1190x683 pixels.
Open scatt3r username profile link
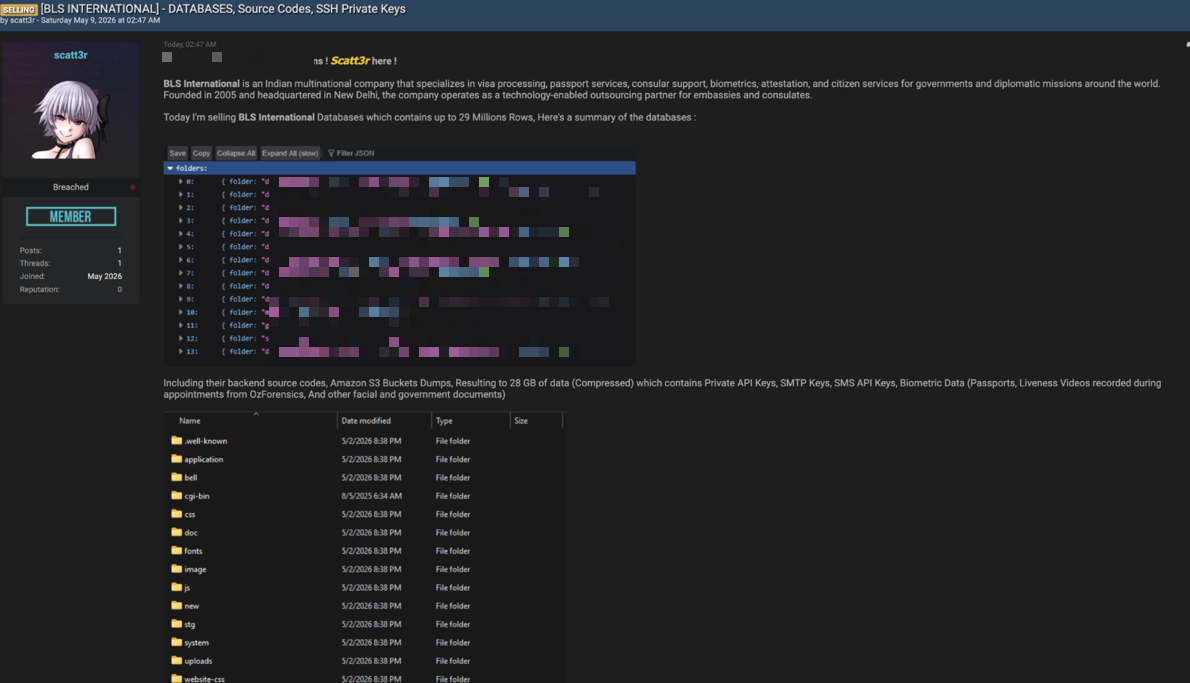tap(71, 55)
